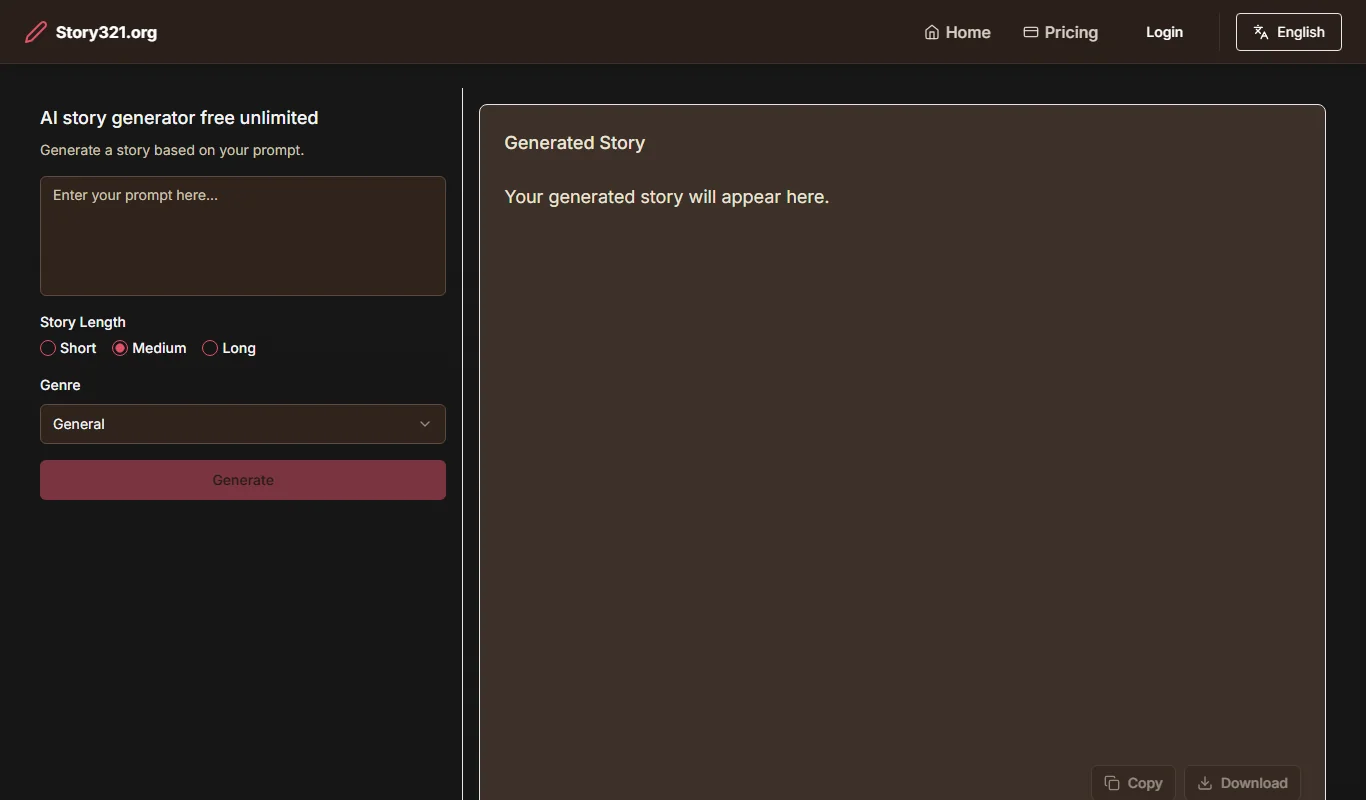The image size is (1366, 800).
Task: Click the Generate button
Action: click(x=243, y=480)
